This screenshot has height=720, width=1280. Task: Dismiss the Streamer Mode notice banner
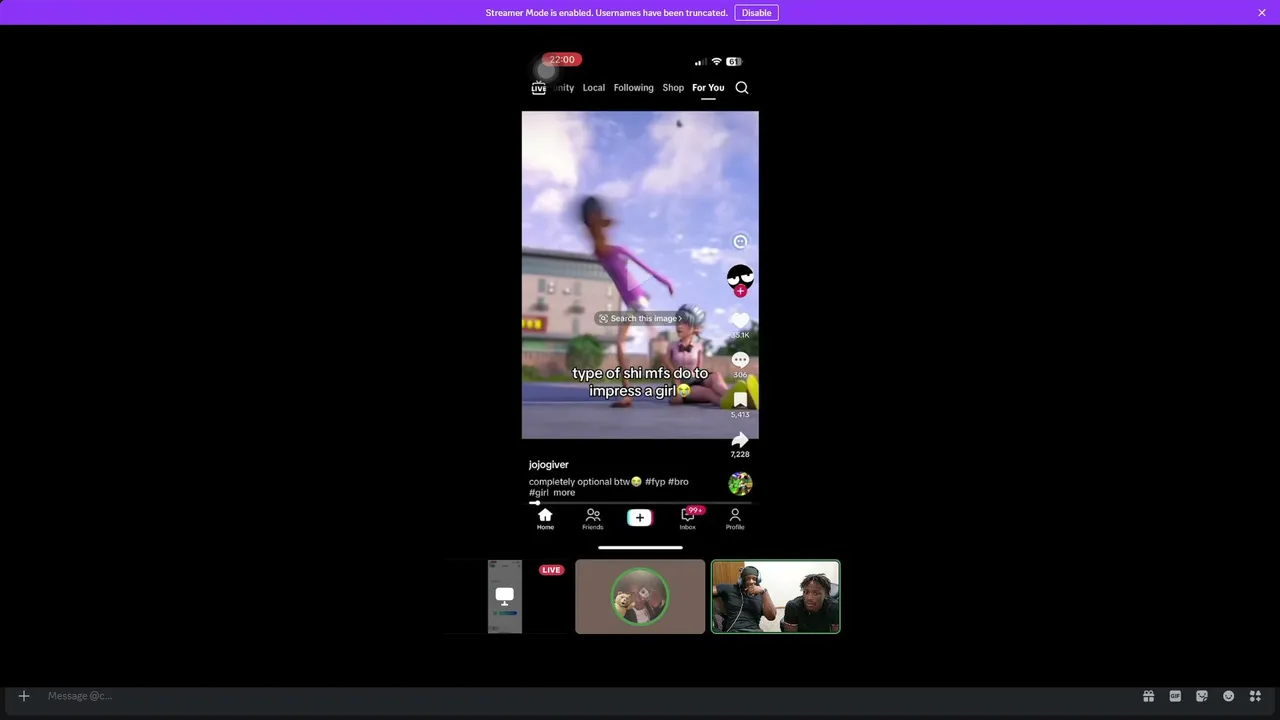pyautogui.click(x=1262, y=13)
